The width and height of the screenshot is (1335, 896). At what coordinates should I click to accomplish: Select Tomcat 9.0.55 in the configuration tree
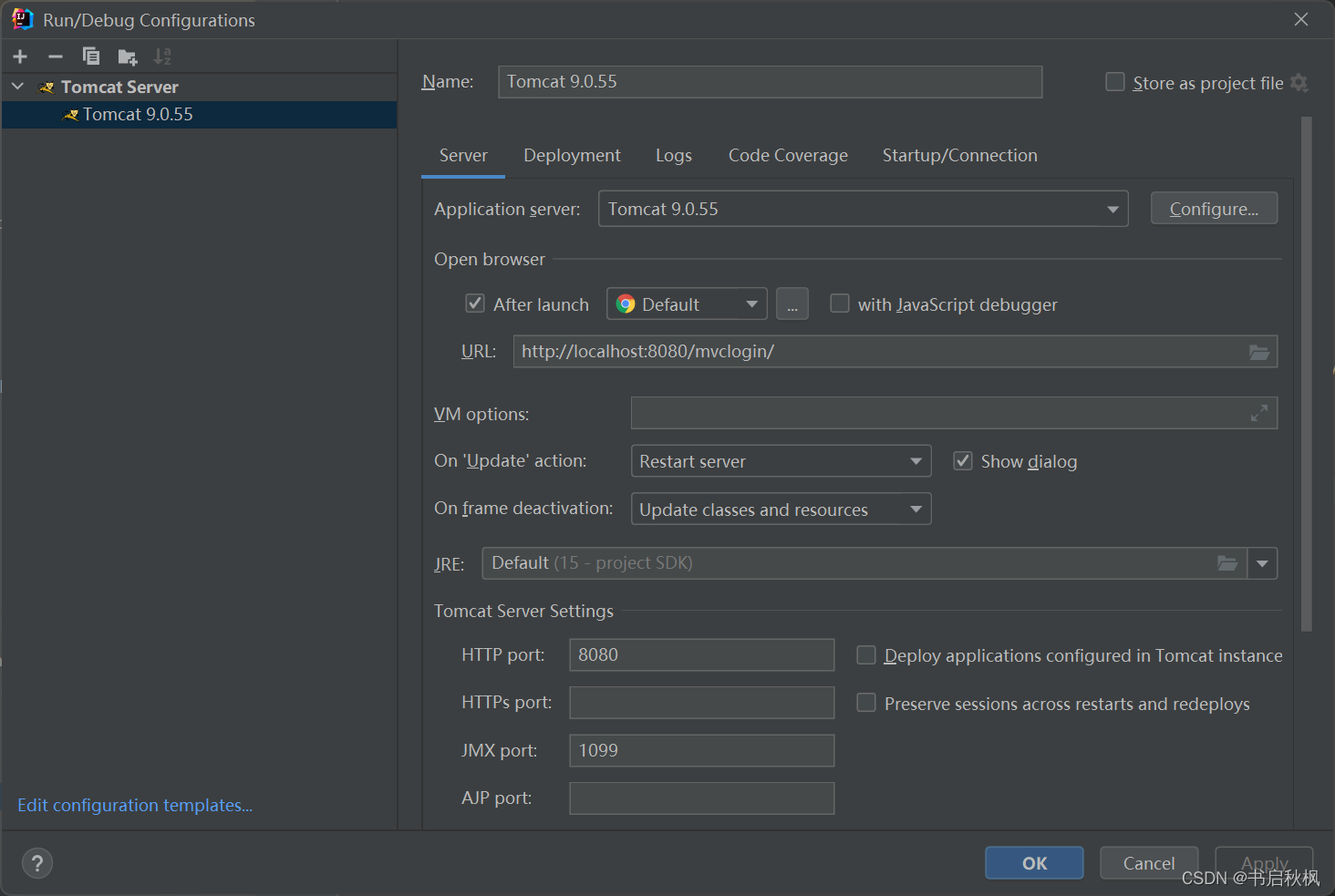tap(199, 115)
